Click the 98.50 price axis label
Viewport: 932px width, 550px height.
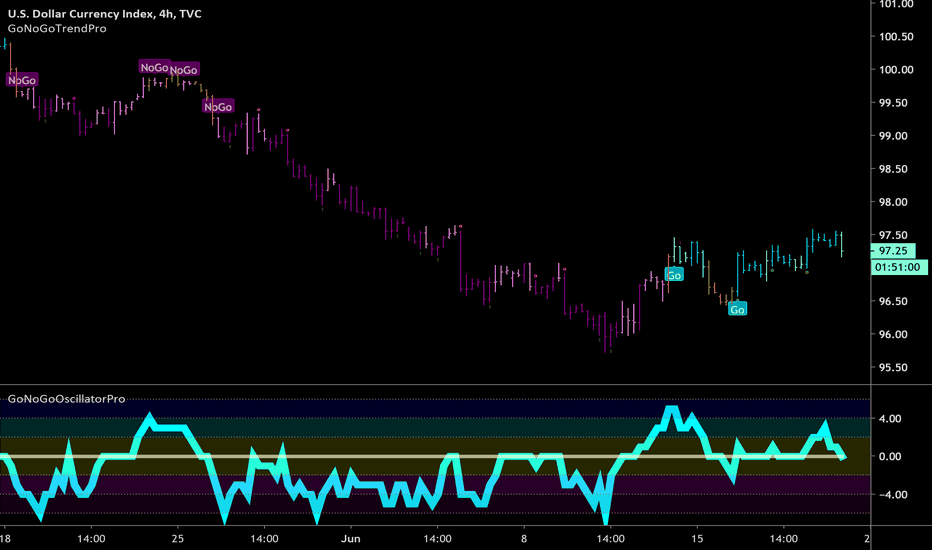tap(893, 169)
